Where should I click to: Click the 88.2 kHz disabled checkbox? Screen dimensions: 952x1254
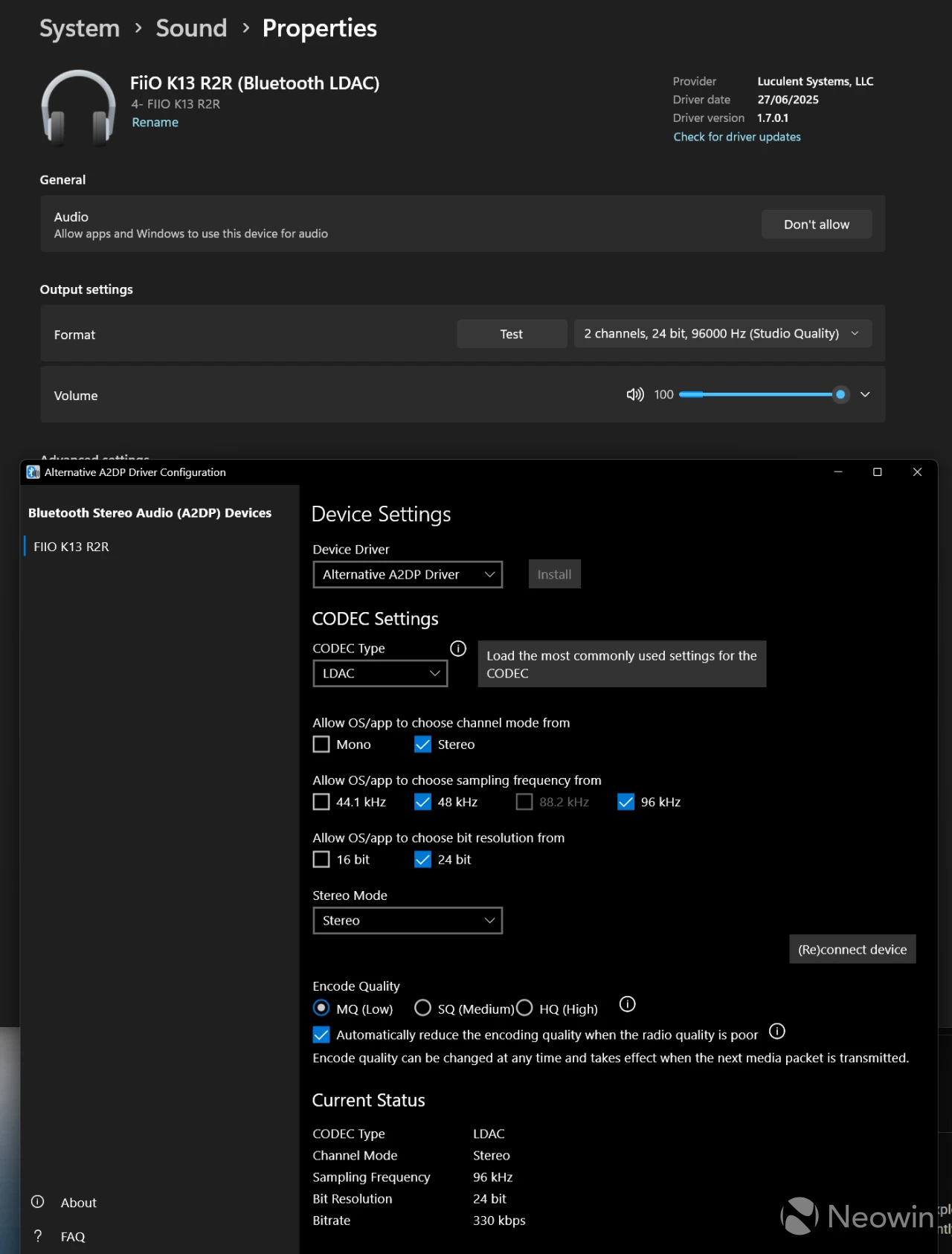pyautogui.click(x=524, y=802)
